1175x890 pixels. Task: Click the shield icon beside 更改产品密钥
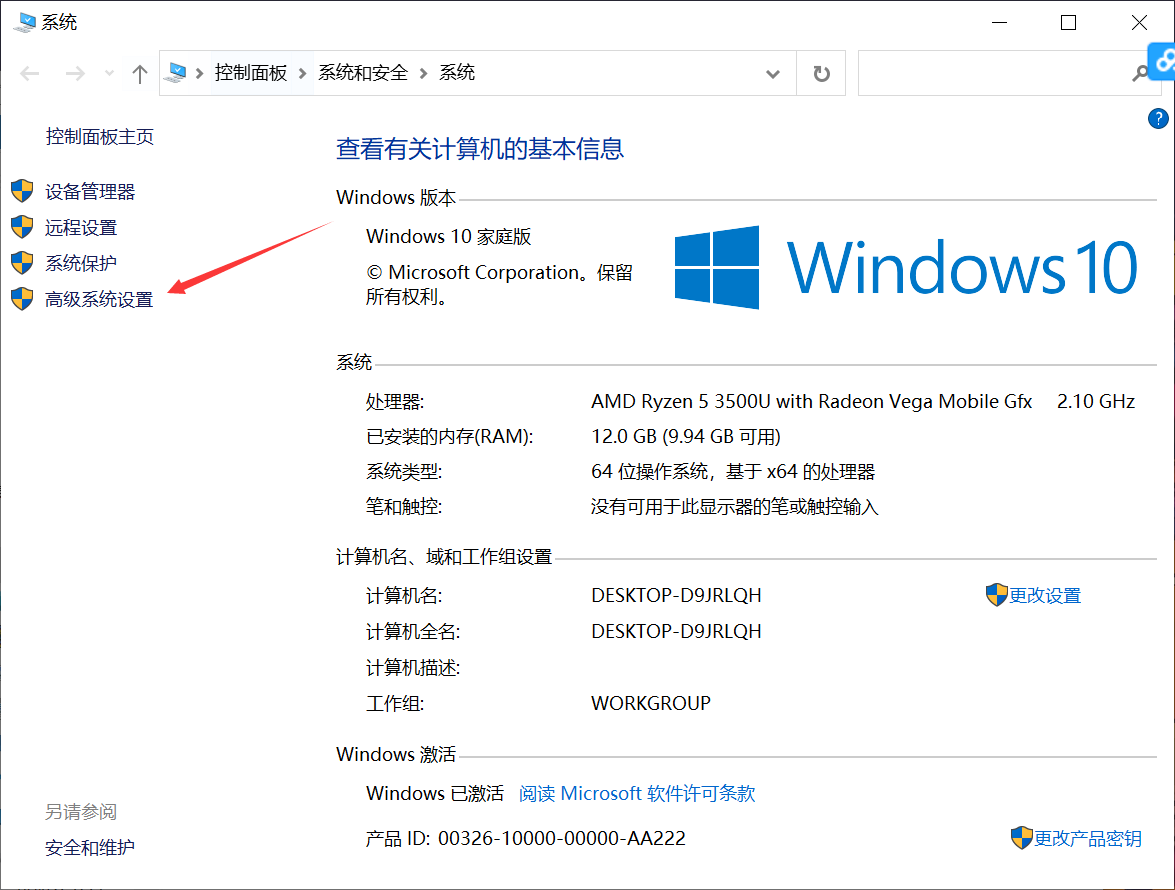[1021, 838]
